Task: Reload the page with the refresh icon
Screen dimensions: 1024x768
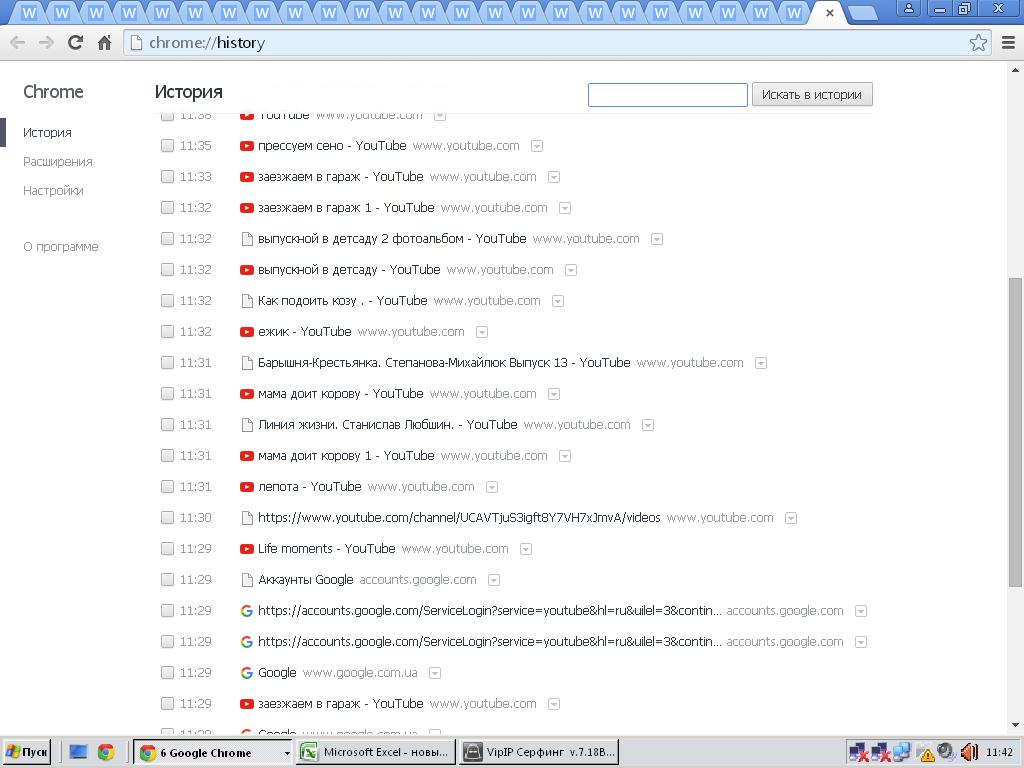Action: tap(75, 42)
